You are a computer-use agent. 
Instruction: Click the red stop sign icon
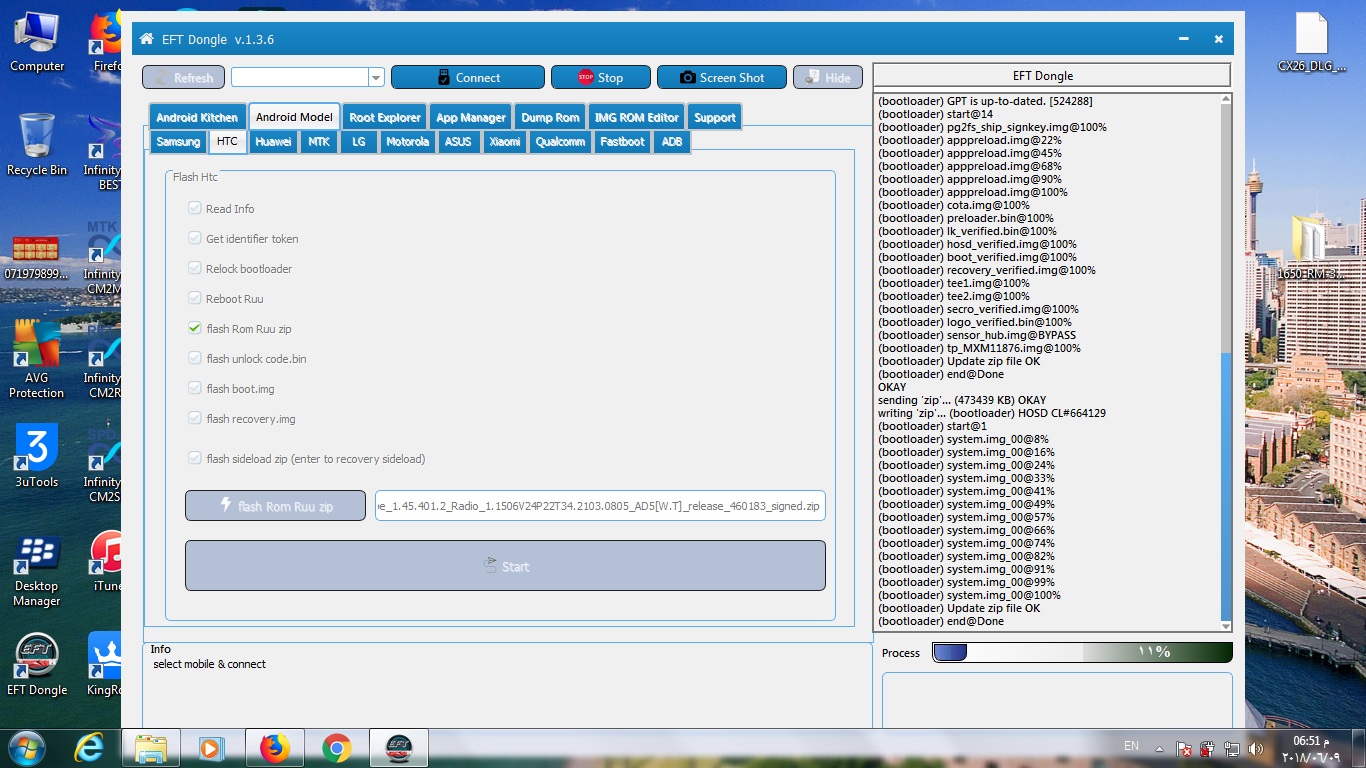tap(586, 78)
